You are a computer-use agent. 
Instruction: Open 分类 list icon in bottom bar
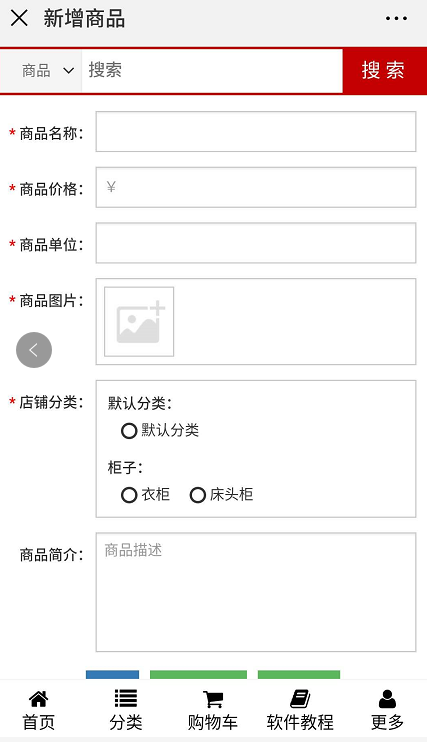click(125, 698)
